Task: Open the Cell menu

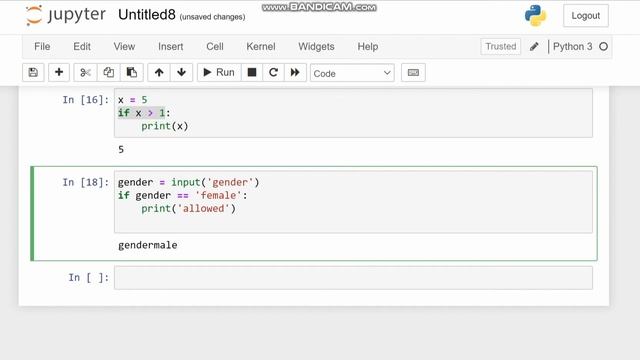Action: [215, 47]
